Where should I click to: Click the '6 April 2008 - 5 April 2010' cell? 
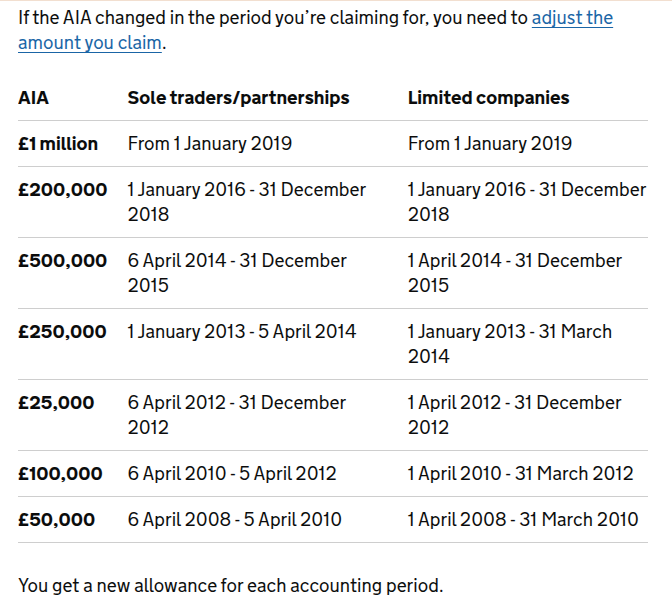point(234,520)
